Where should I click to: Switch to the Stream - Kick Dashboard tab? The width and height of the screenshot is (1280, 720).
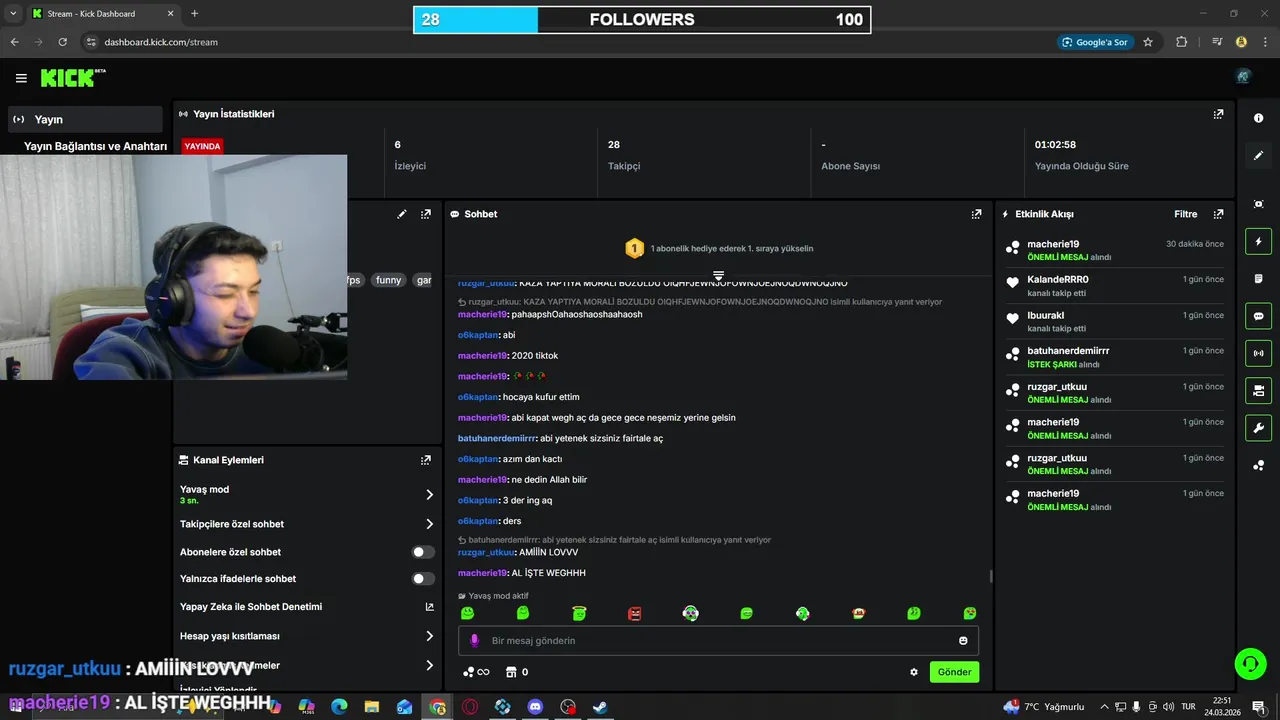102,14
